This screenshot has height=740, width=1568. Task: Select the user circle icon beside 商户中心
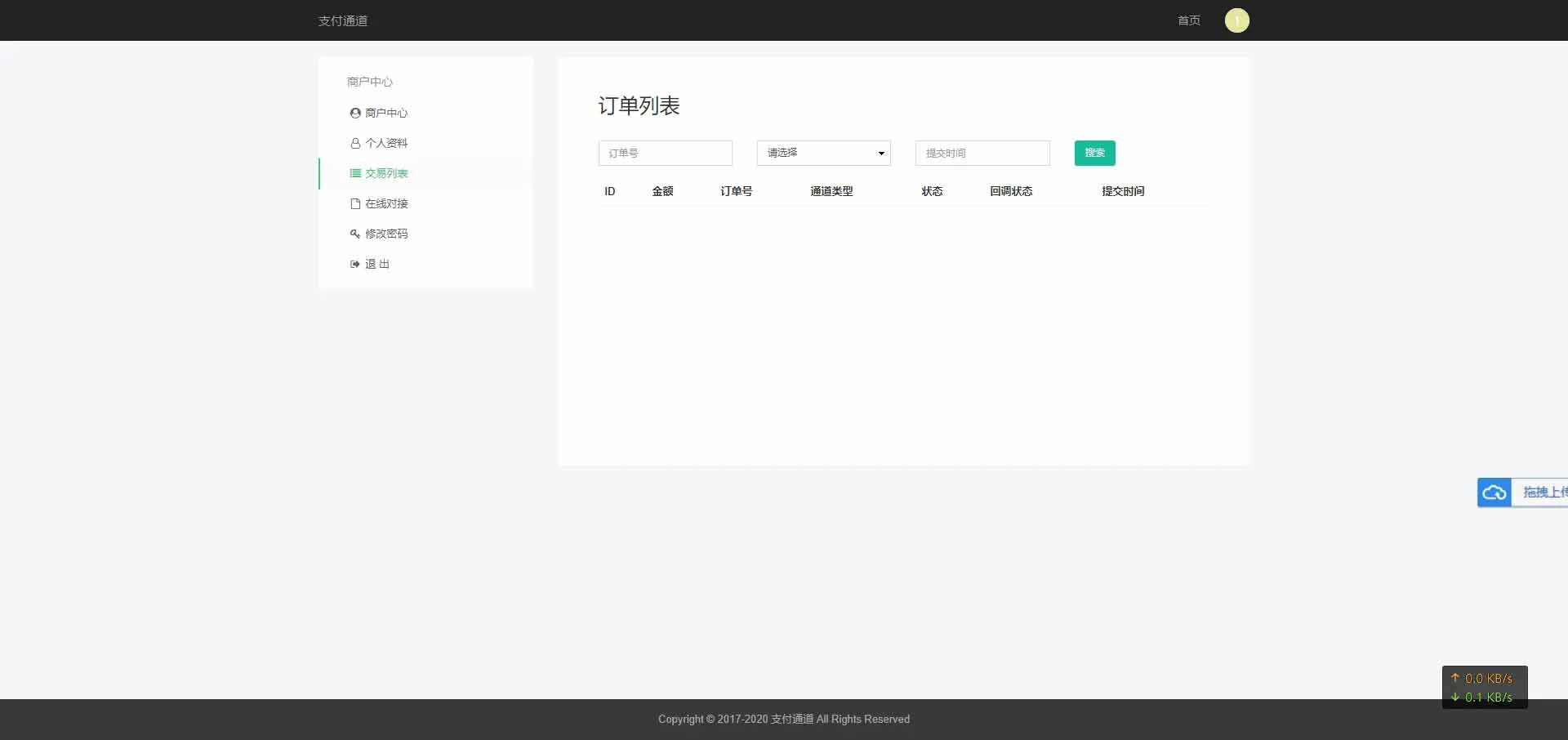point(354,113)
